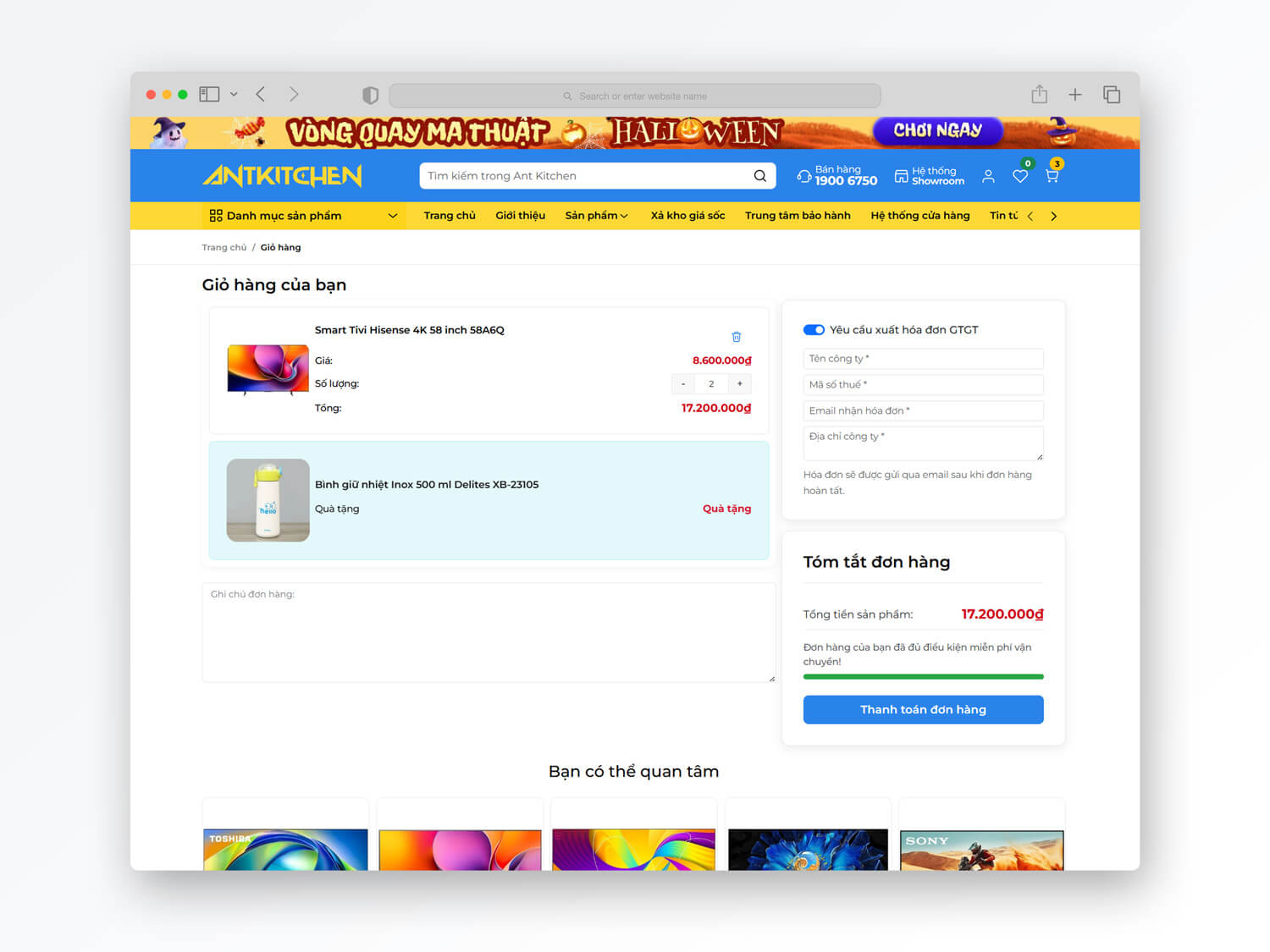
Task: Go forward with Safari forward arrow
Action: point(294,94)
